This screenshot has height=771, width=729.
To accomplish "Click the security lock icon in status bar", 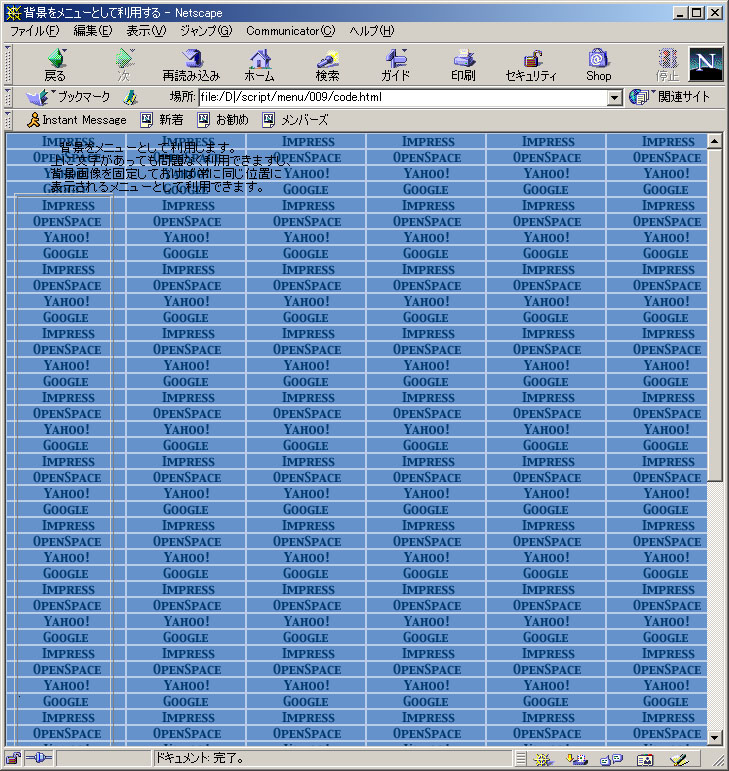I will [x=13, y=758].
